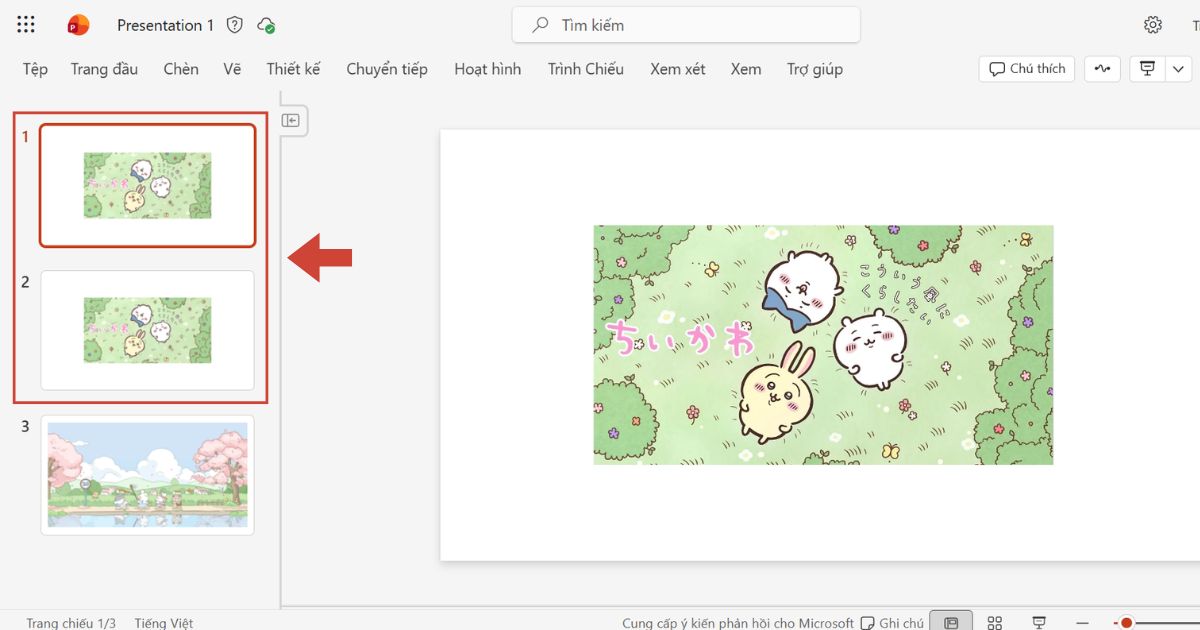
Task: Open the Chèn tab
Action: pos(181,69)
